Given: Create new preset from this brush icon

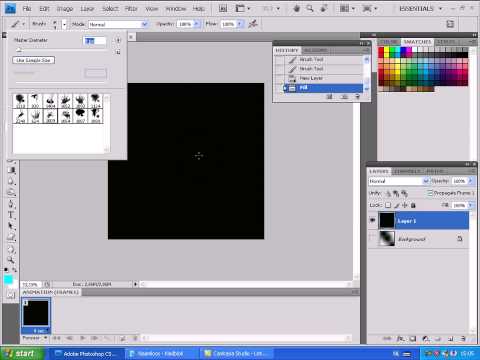Looking at the screenshot, I should [x=118, y=52].
